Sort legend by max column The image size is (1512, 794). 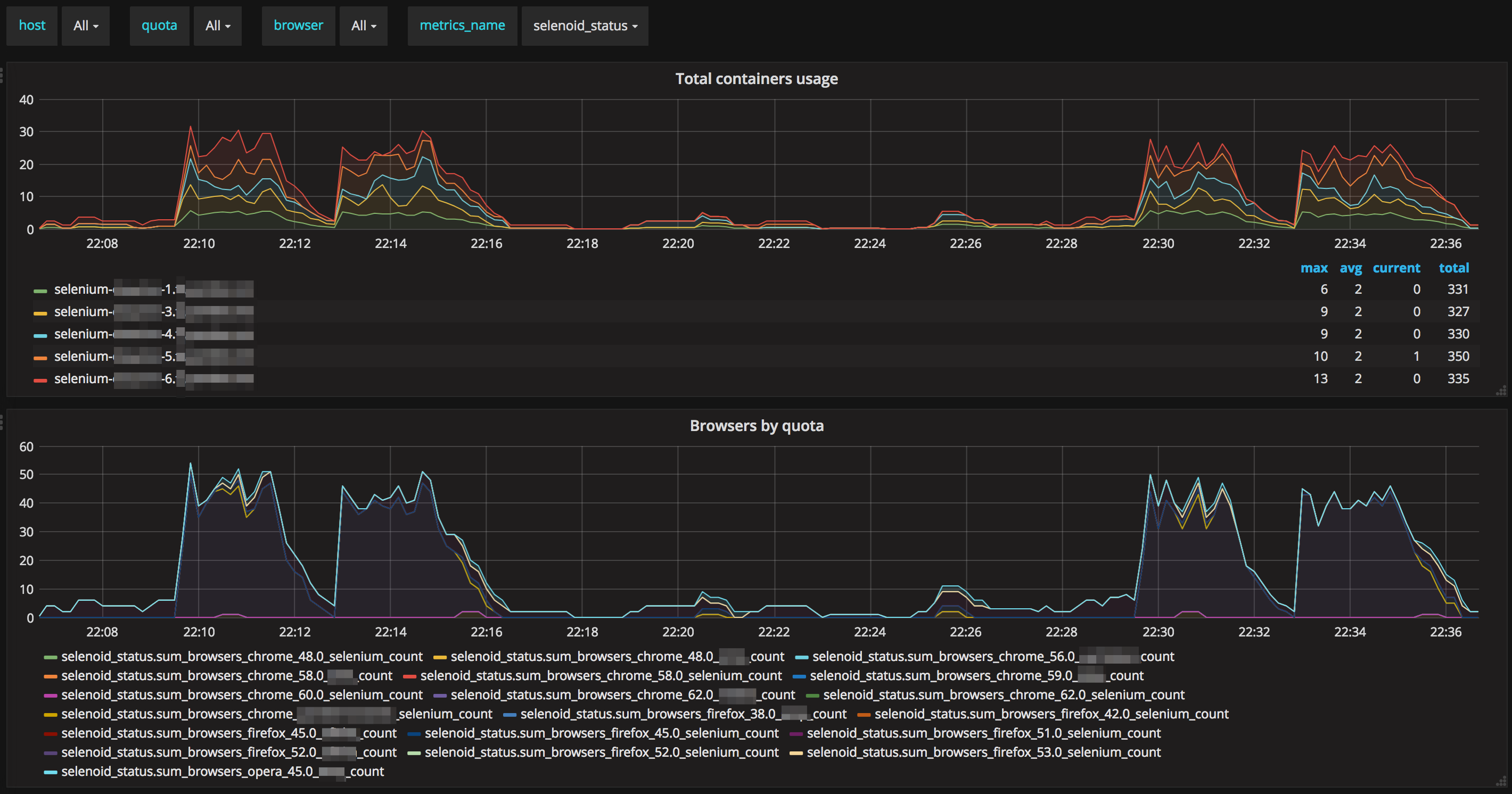click(1313, 268)
